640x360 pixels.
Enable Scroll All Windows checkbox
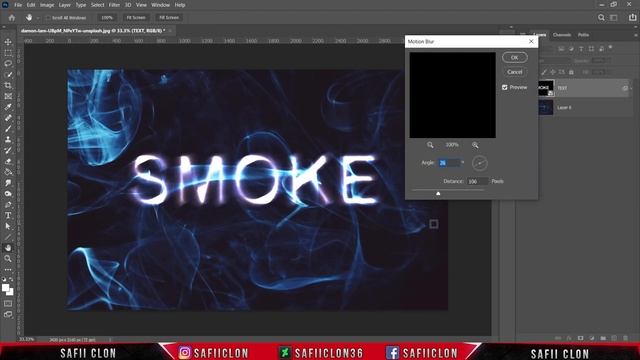pyautogui.click(x=48, y=18)
